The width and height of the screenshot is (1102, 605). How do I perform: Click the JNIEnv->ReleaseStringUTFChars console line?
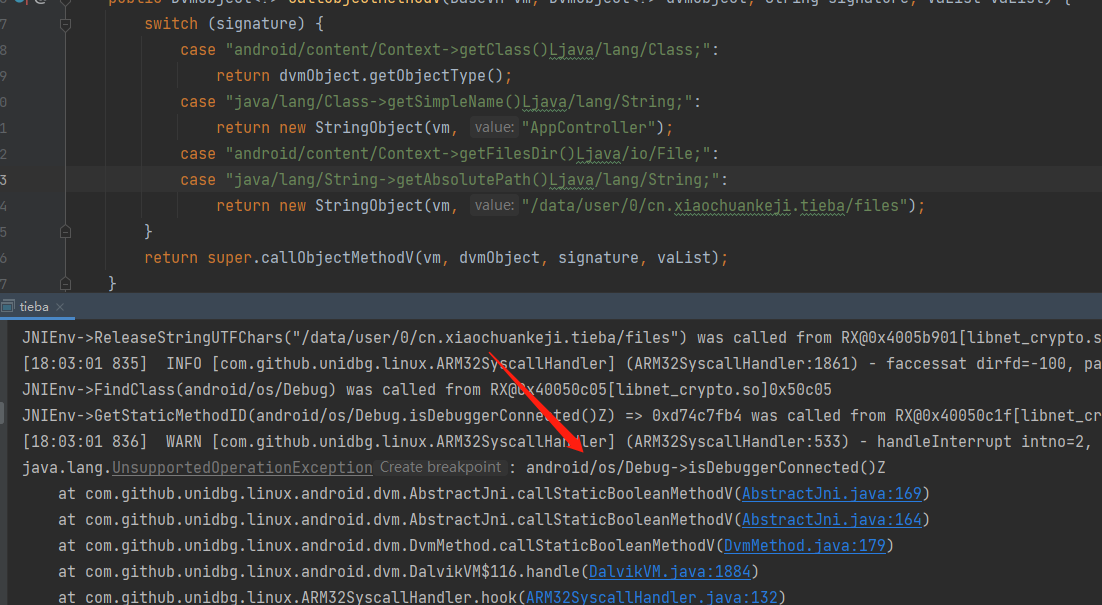coord(562,338)
